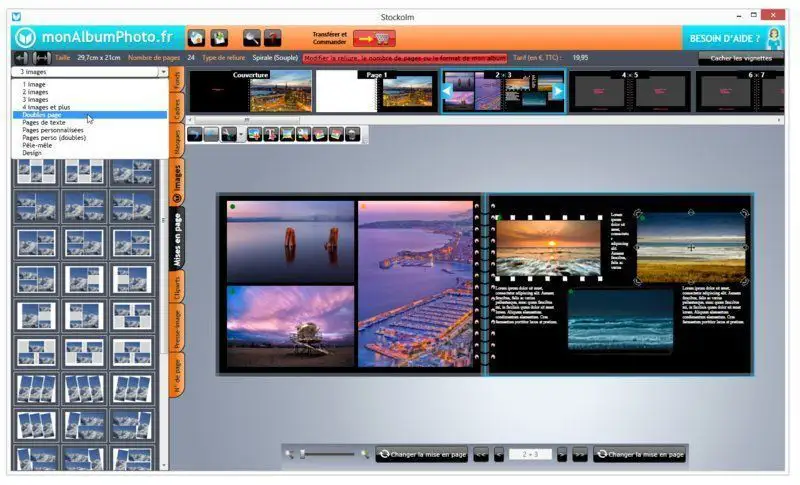Switch to the 'Presse-image' vertical tab

click(177, 329)
